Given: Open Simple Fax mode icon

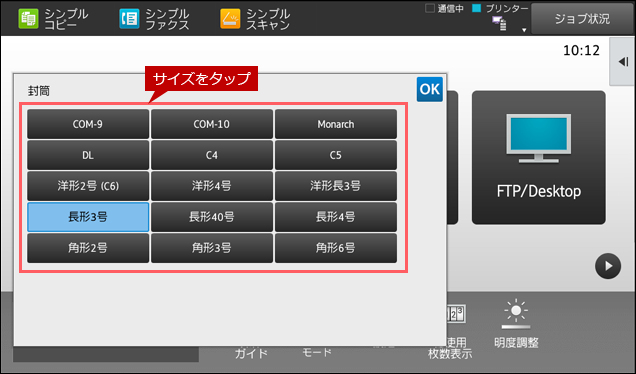Looking at the screenshot, I should 129,19.
